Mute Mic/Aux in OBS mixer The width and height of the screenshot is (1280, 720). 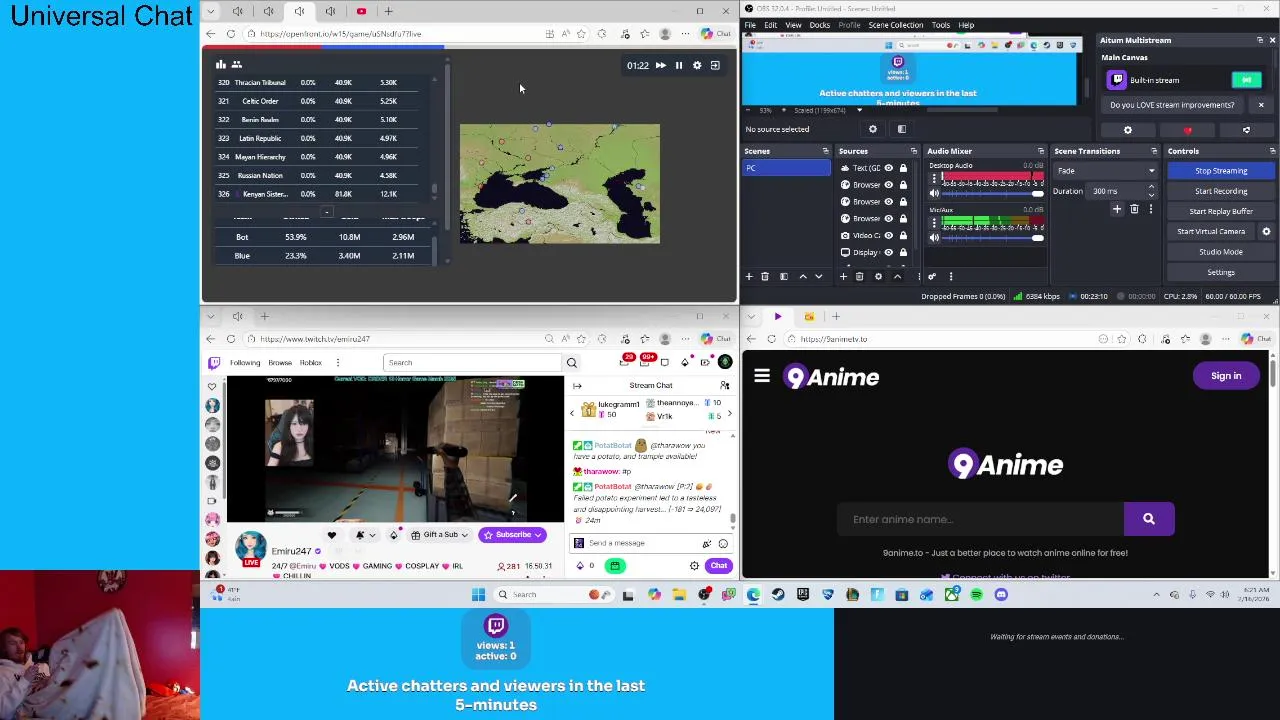[x=934, y=237]
